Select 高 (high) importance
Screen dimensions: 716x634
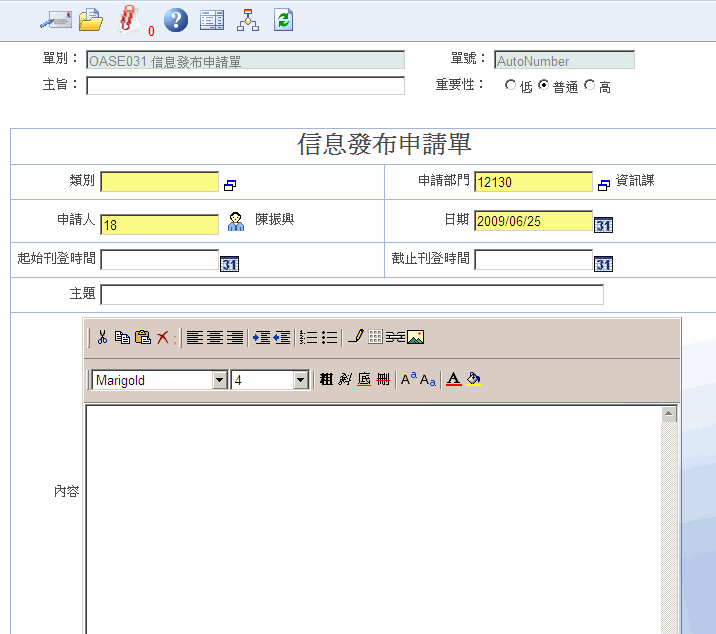(590, 86)
